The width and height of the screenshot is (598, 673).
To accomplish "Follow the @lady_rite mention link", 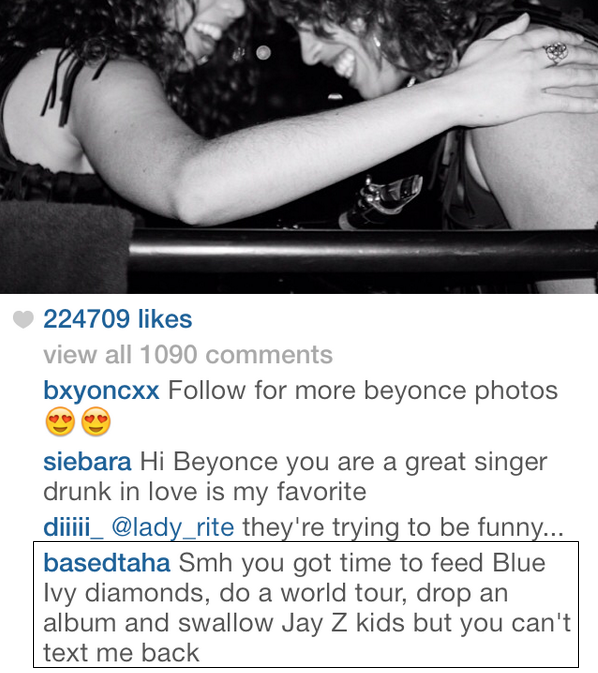I will 173,527.
